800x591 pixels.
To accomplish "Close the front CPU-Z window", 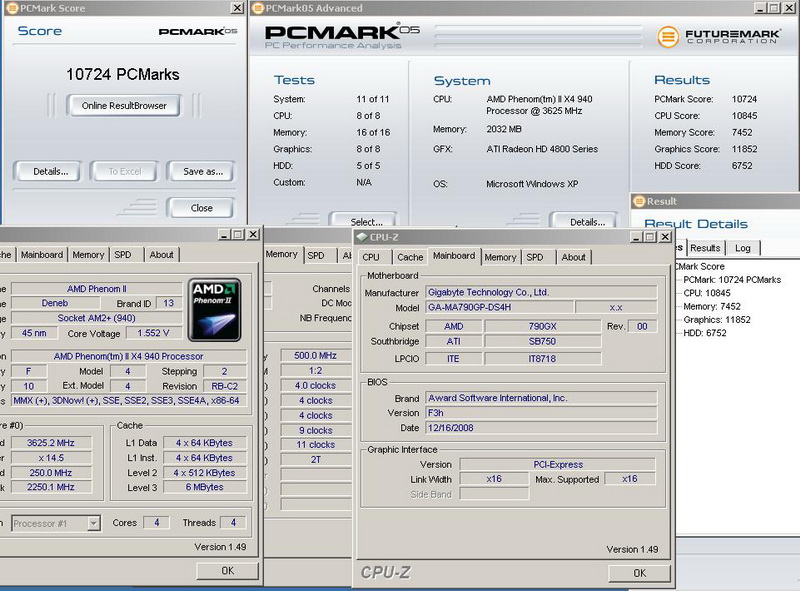I will pos(665,237).
